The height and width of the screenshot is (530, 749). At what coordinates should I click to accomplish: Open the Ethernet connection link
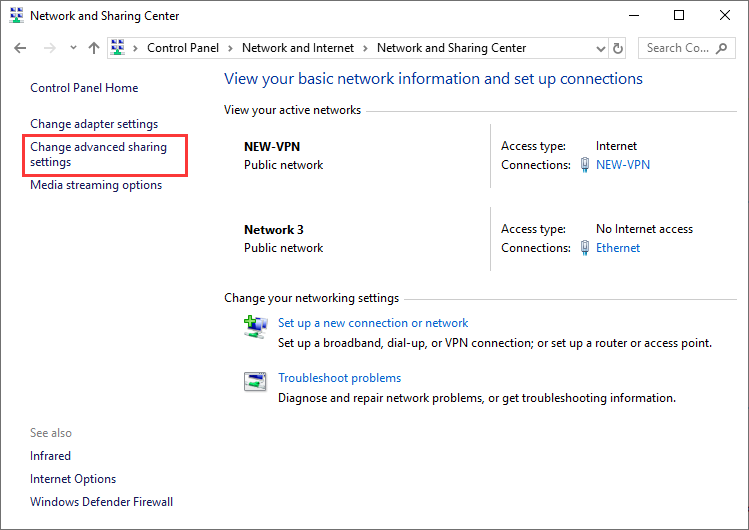[x=618, y=248]
